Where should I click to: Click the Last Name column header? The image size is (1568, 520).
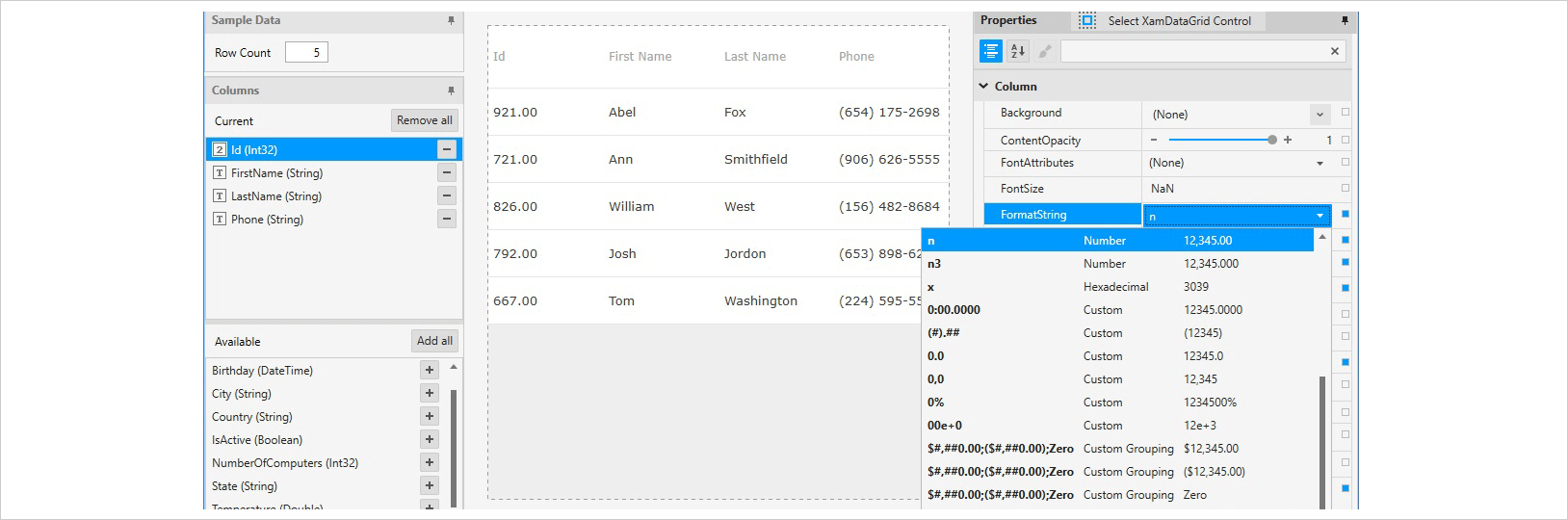point(755,56)
